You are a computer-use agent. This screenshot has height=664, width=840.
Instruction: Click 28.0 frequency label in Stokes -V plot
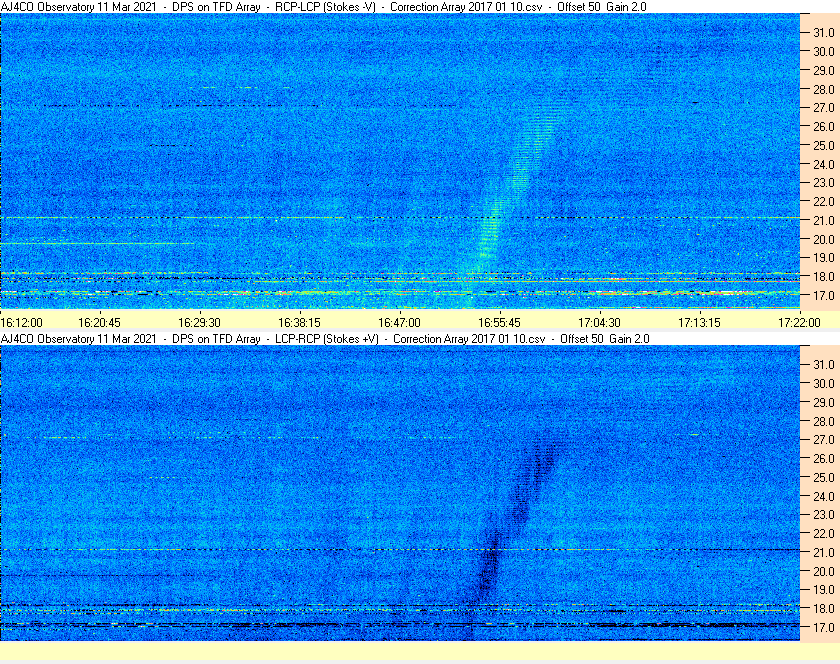point(824,89)
